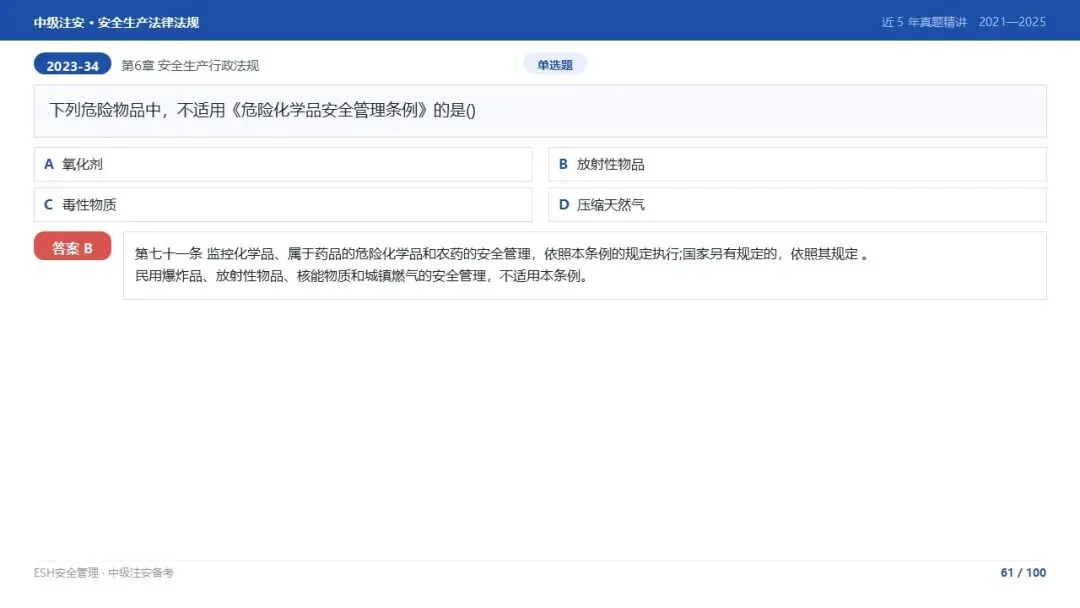Click the 答案 B answer badge
Screen dimensions: 1080x608
click(72, 247)
